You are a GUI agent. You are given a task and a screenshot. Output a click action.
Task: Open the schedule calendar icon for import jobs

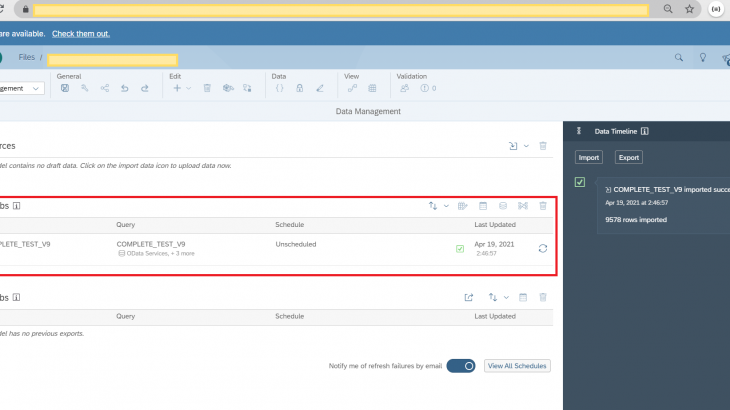click(482, 206)
